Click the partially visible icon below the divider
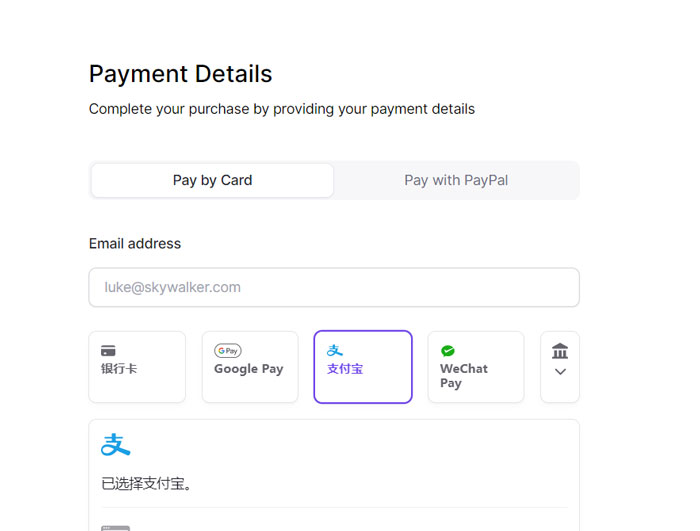Screen dimensions: 700x531 coord(116,527)
